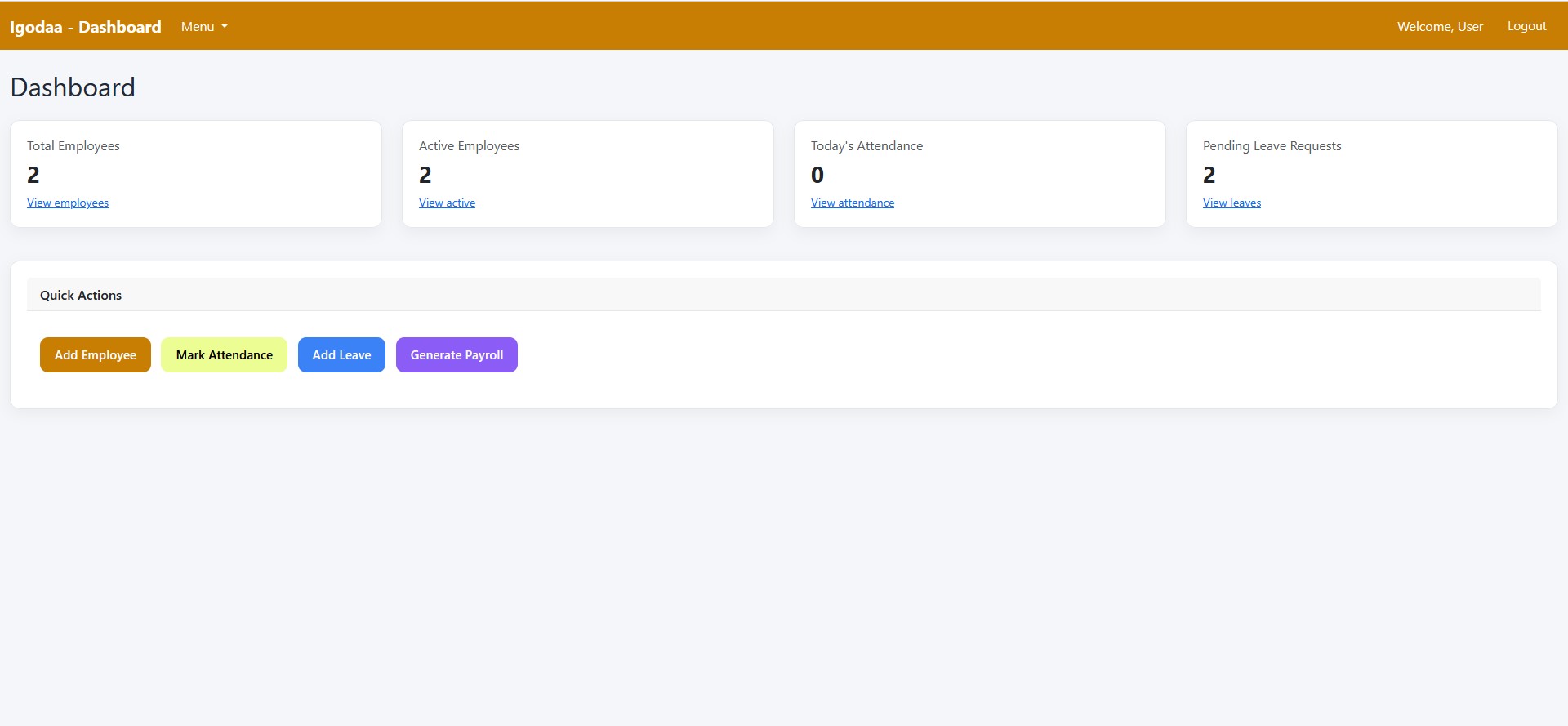The height and width of the screenshot is (726, 1568).
Task: Open the View employees link
Action: pyautogui.click(x=68, y=203)
